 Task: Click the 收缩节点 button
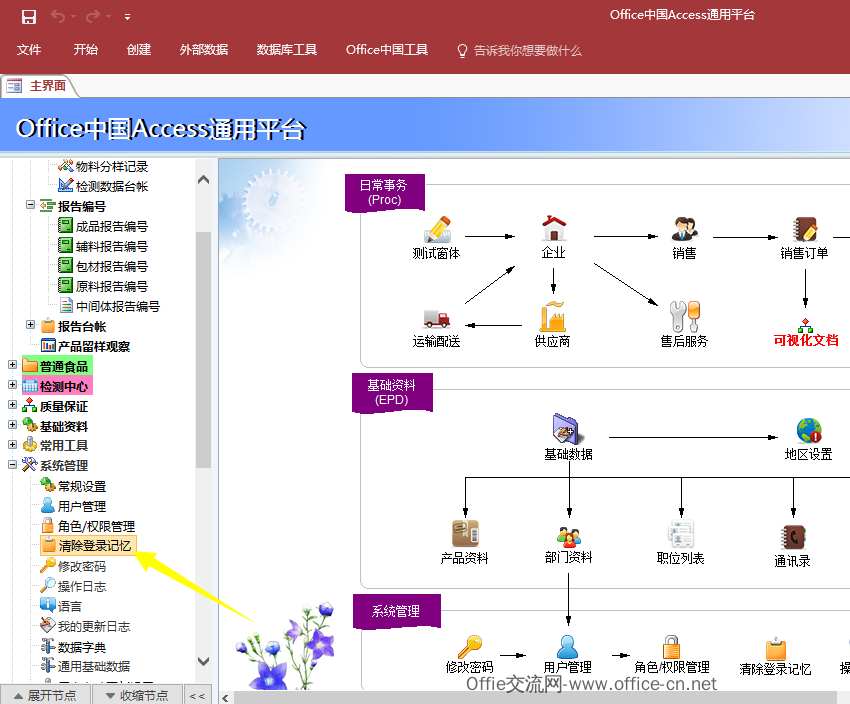(x=138, y=695)
